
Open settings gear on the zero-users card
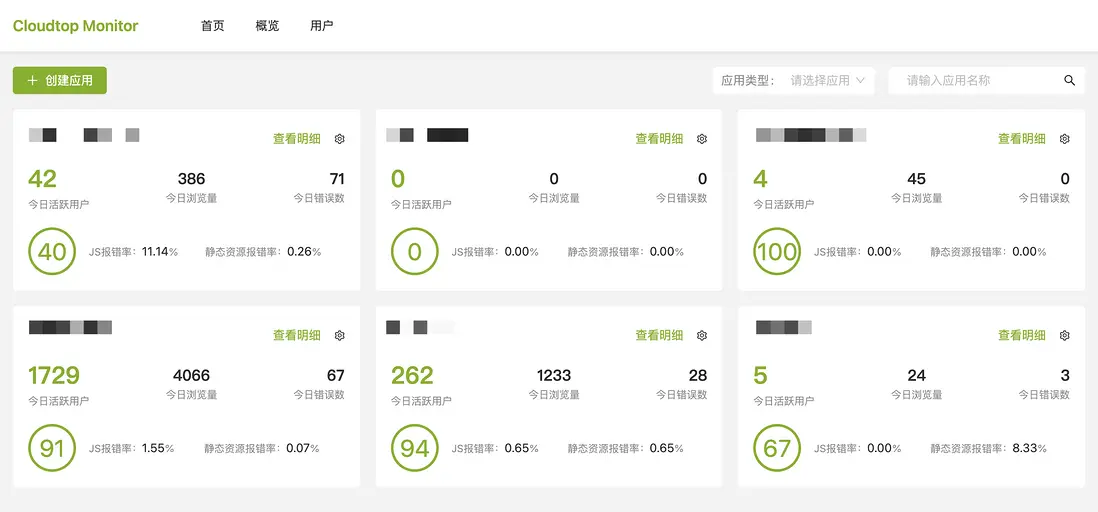702,139
